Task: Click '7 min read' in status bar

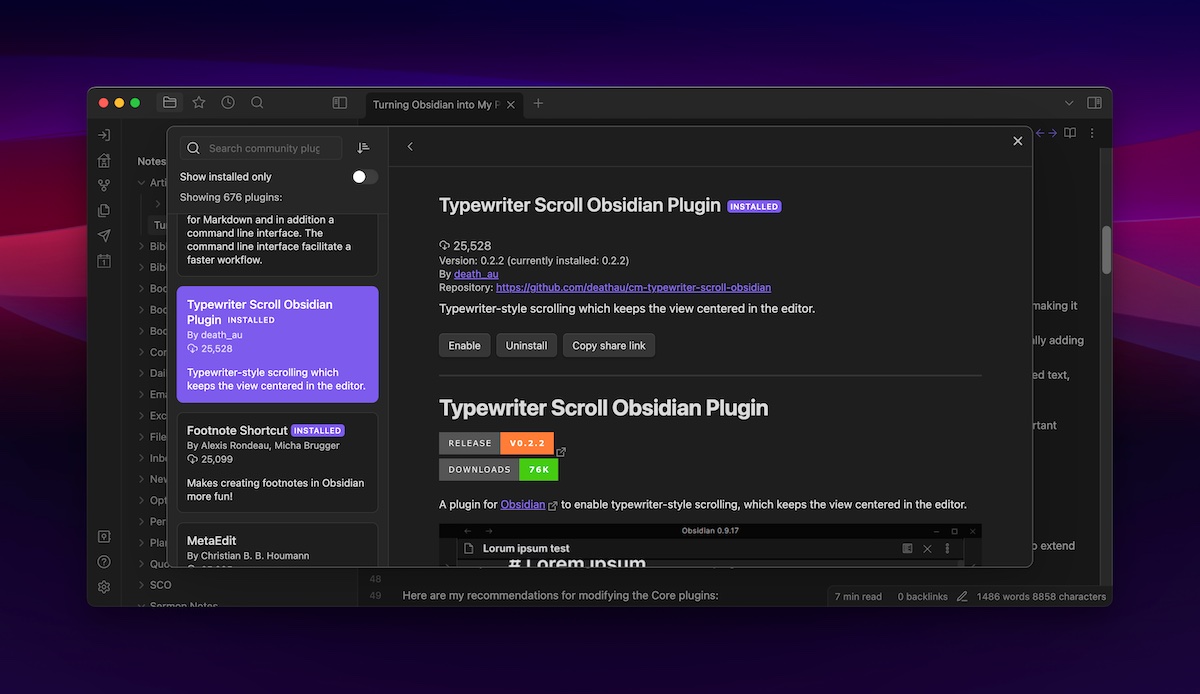Action: pyautogui.click(x=858, y=597)
